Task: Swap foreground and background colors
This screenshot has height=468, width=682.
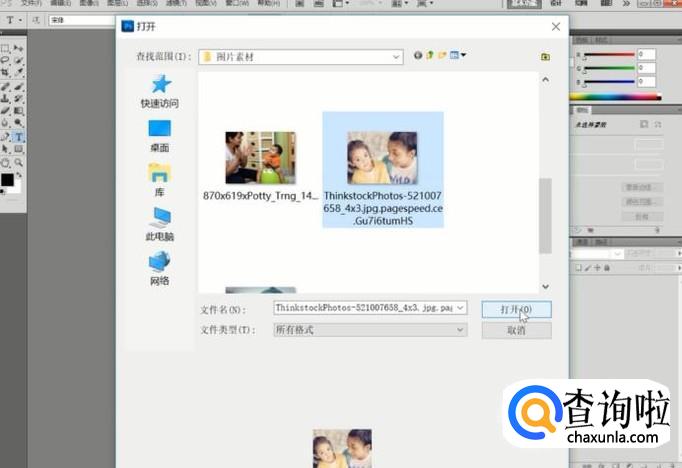Action: pyautogui.click(x=19, y=174)
